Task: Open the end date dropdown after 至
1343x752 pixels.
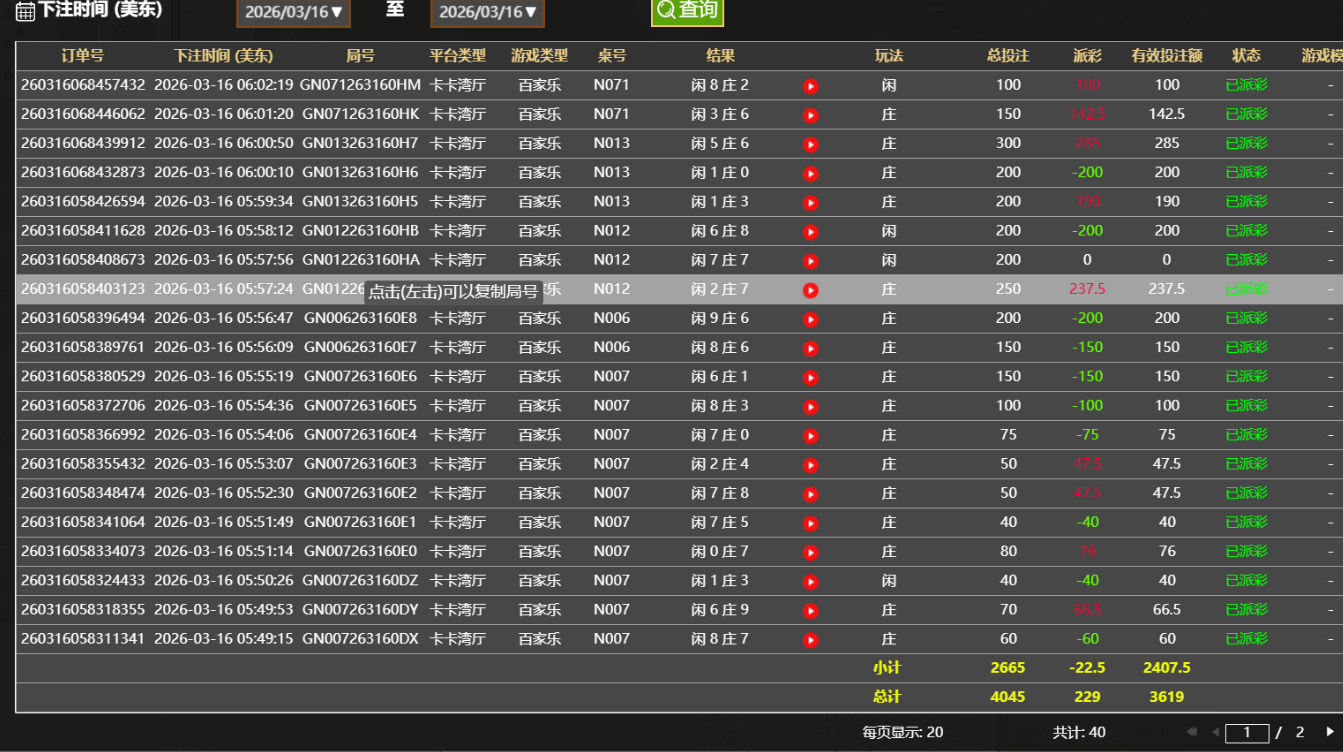Action: coord(487,12)
